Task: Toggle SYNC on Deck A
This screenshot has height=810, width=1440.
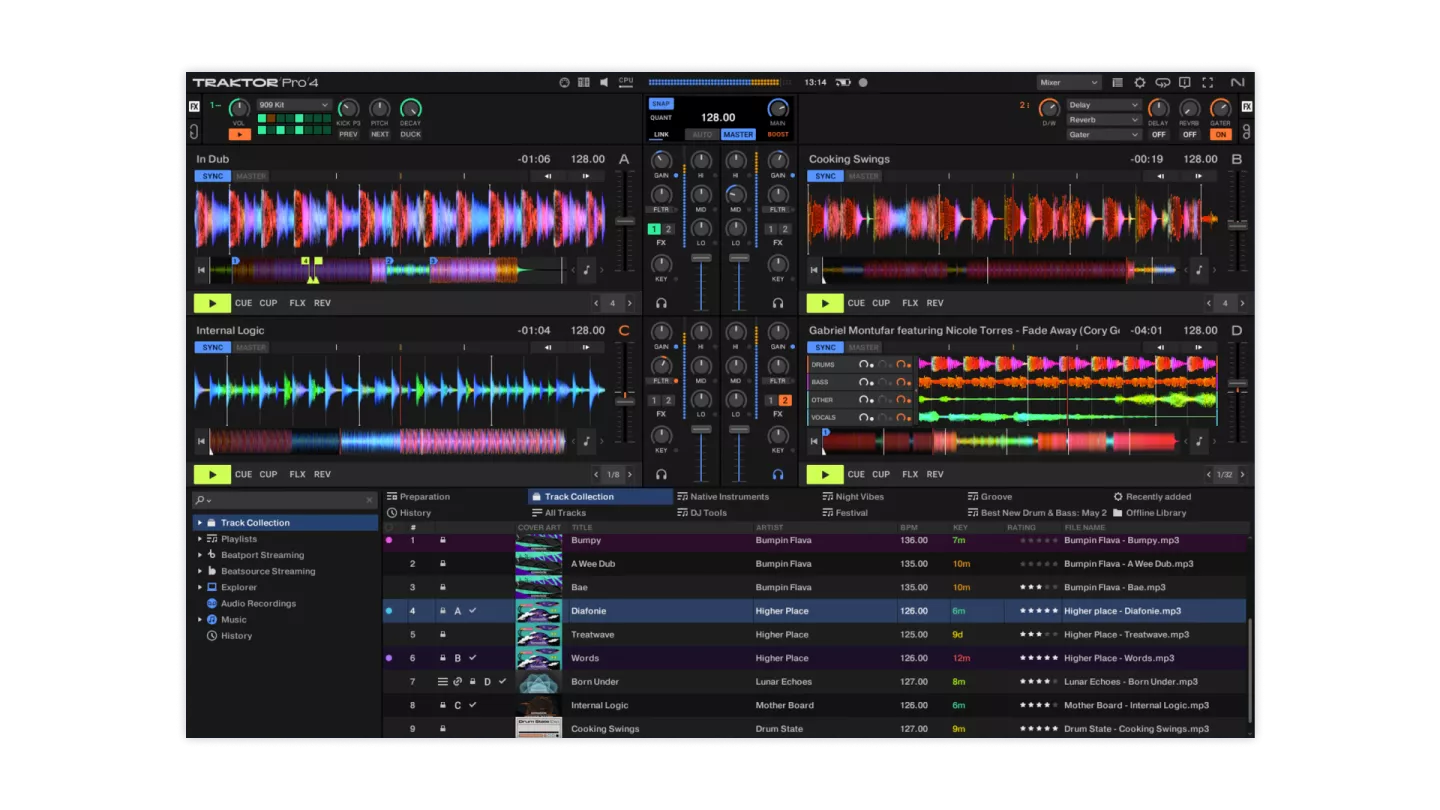Action: tap(212, 176)
